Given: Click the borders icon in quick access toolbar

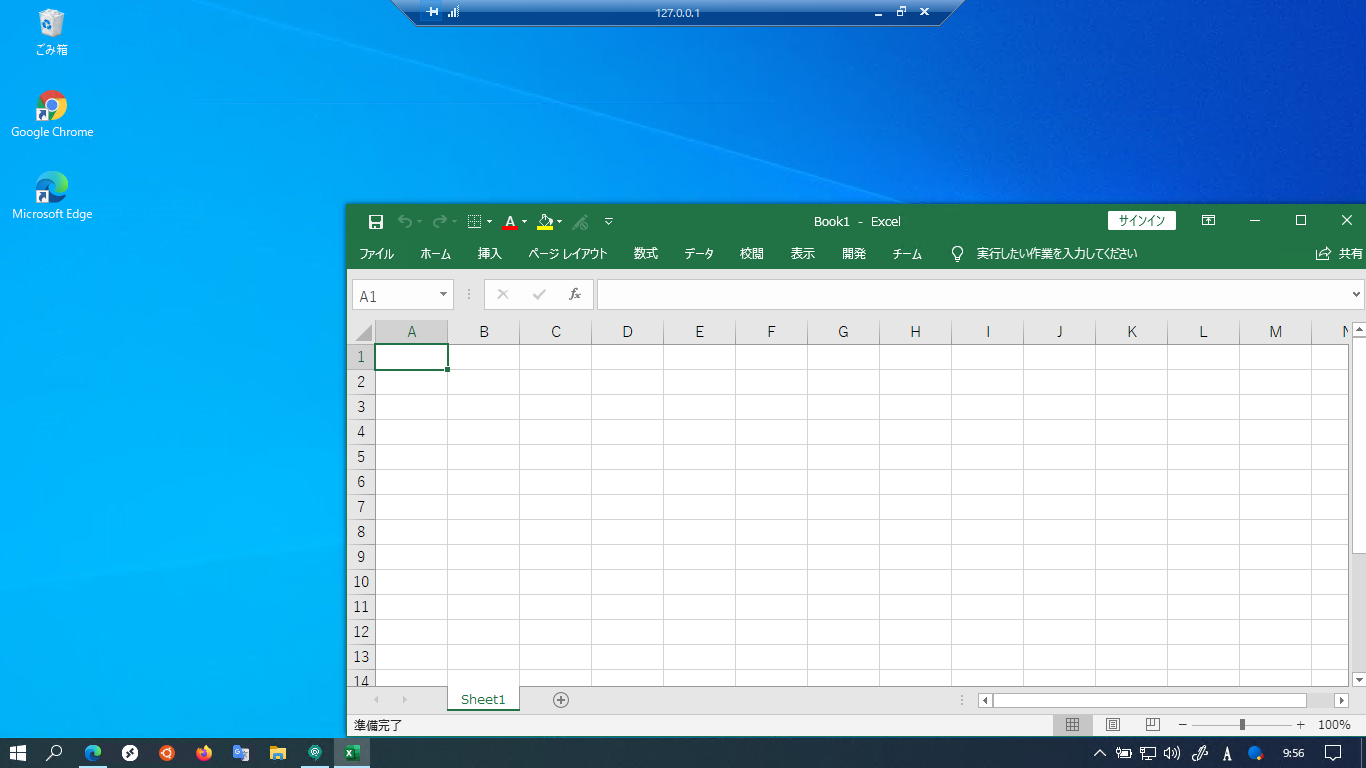Looking at the screenshot, I should coord(475,222).
